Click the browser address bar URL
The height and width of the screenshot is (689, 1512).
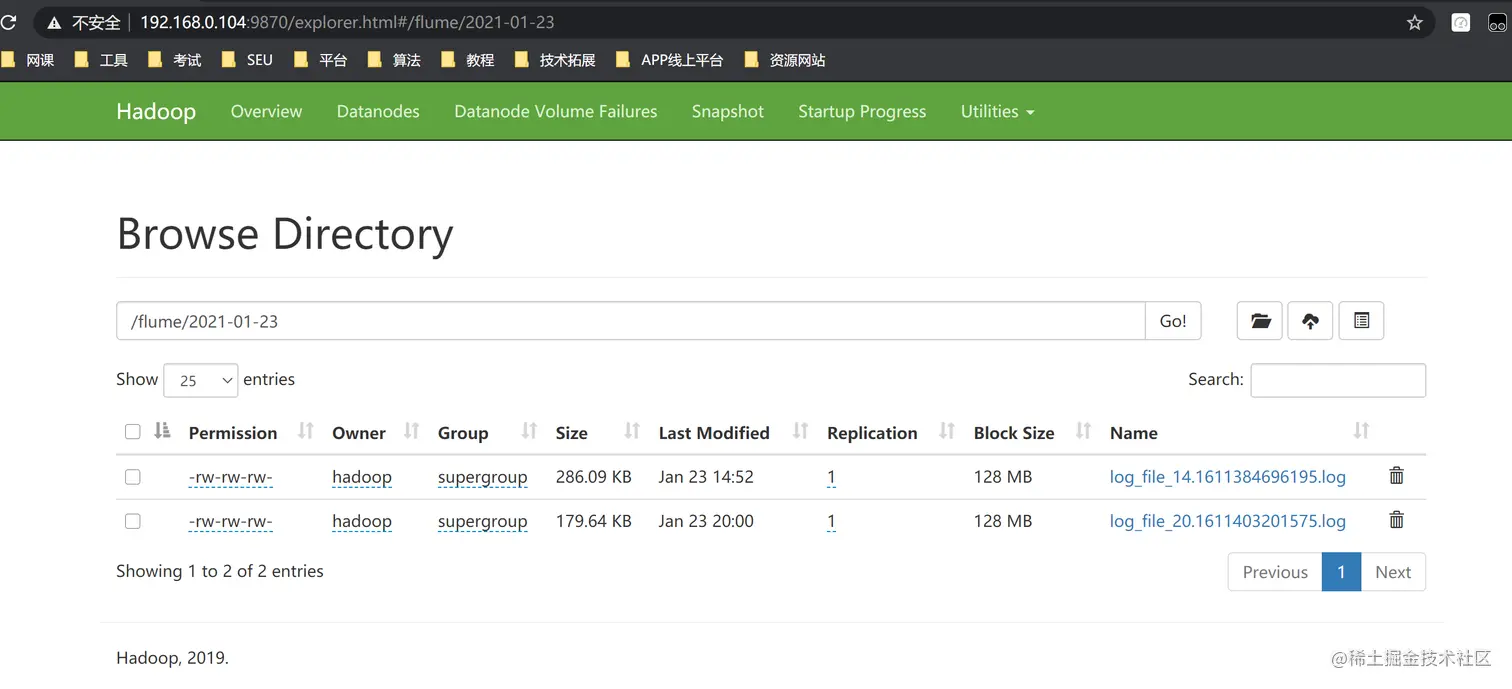click(x=347, y=22)
